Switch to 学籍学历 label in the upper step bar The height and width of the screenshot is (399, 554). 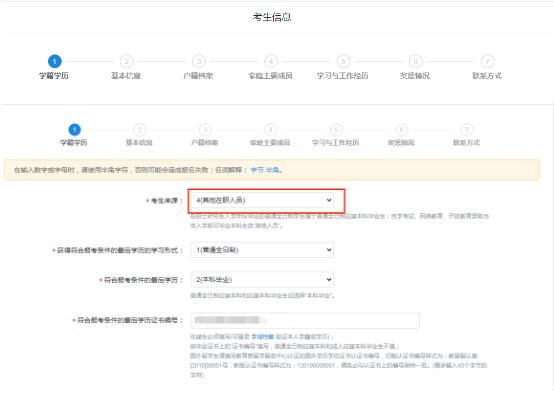point(54,76)
